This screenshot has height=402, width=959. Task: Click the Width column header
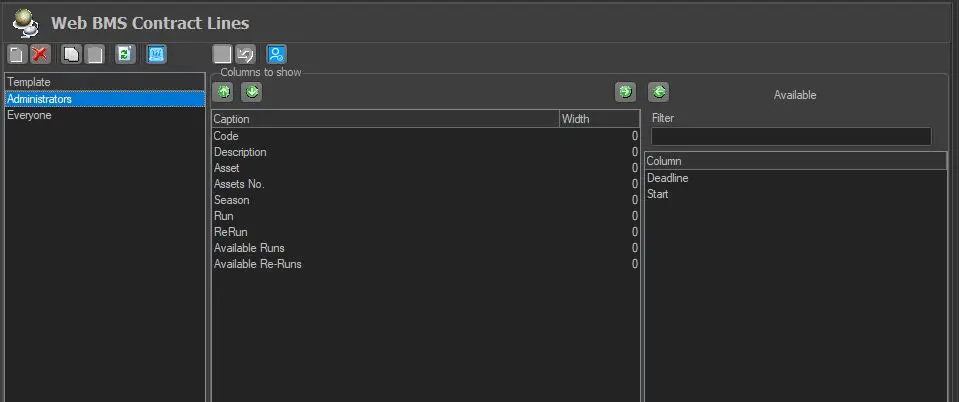pos(598,119)
